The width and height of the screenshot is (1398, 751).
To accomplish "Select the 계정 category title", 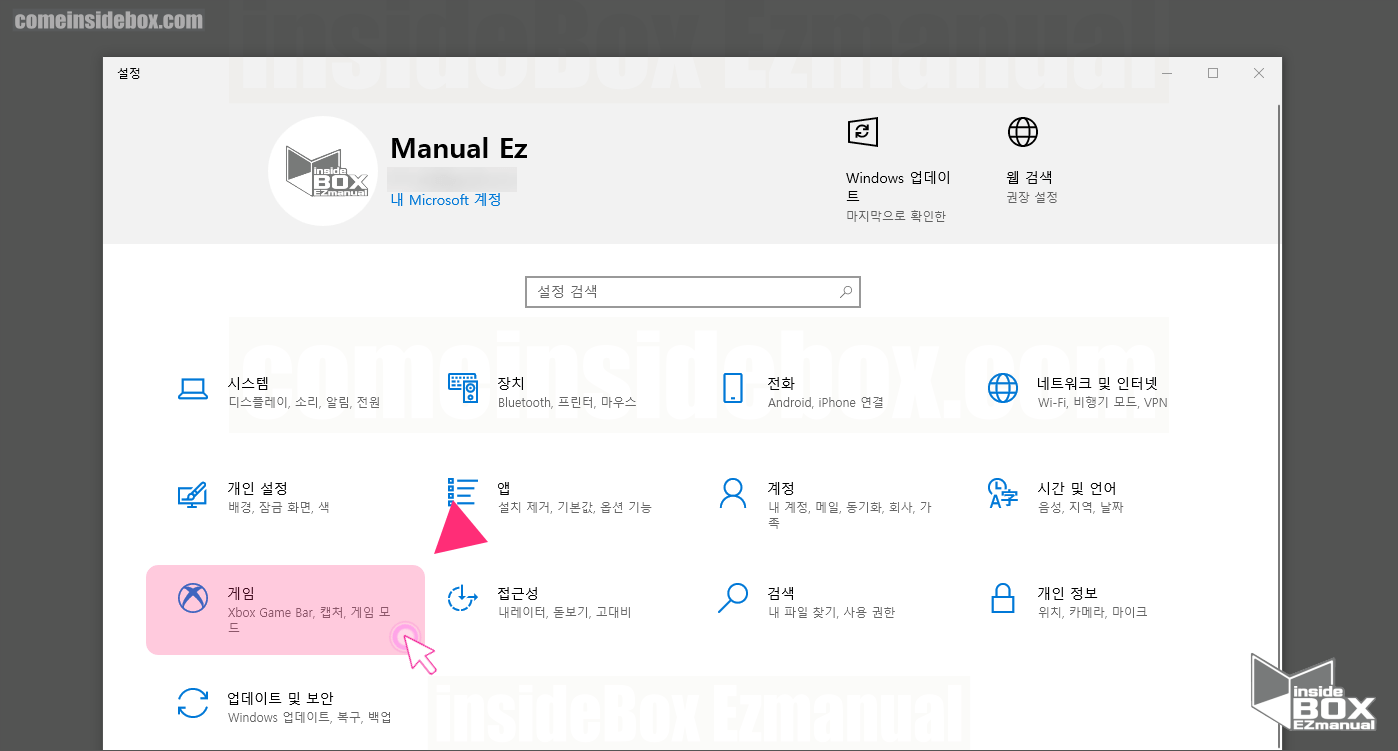I will coord(781,488).
